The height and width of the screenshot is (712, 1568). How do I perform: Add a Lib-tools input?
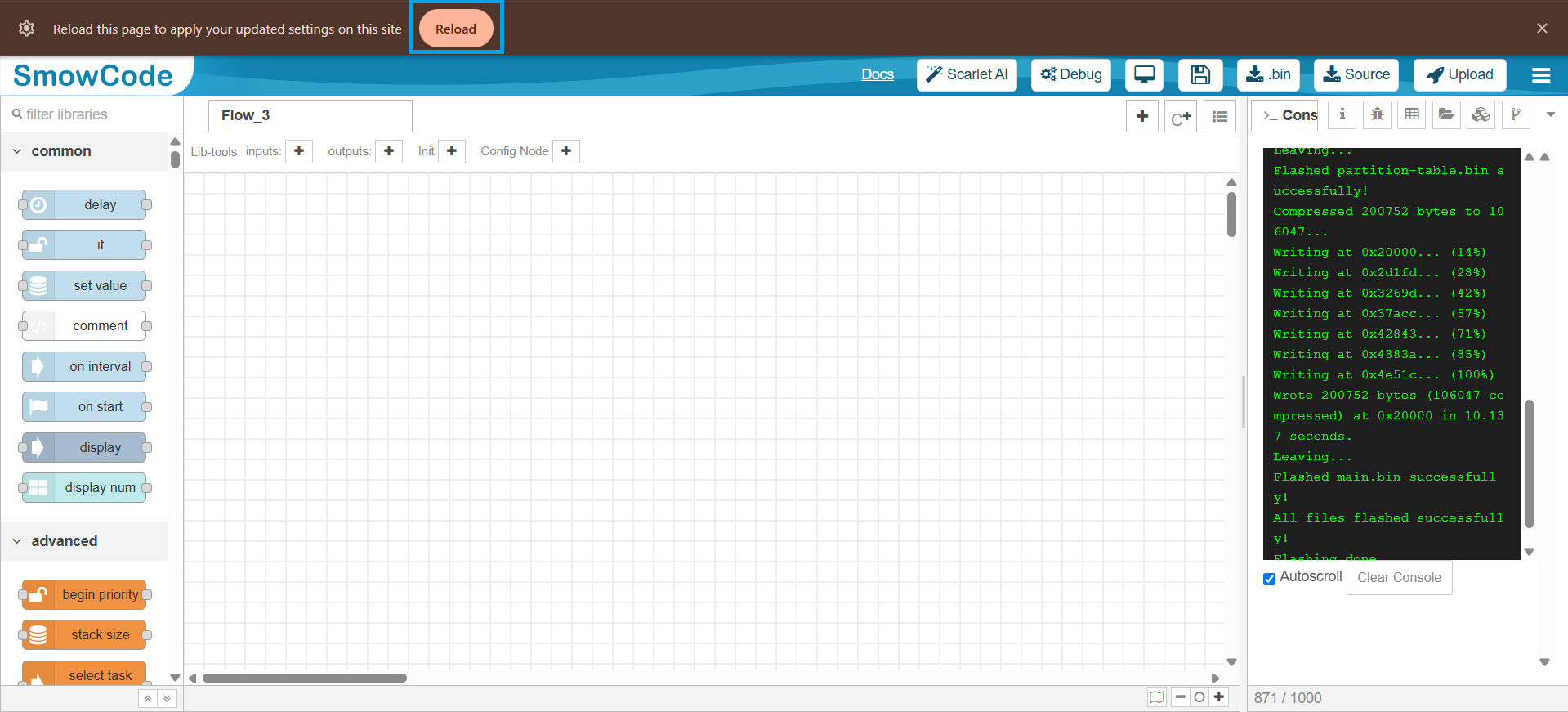[299, 151]
